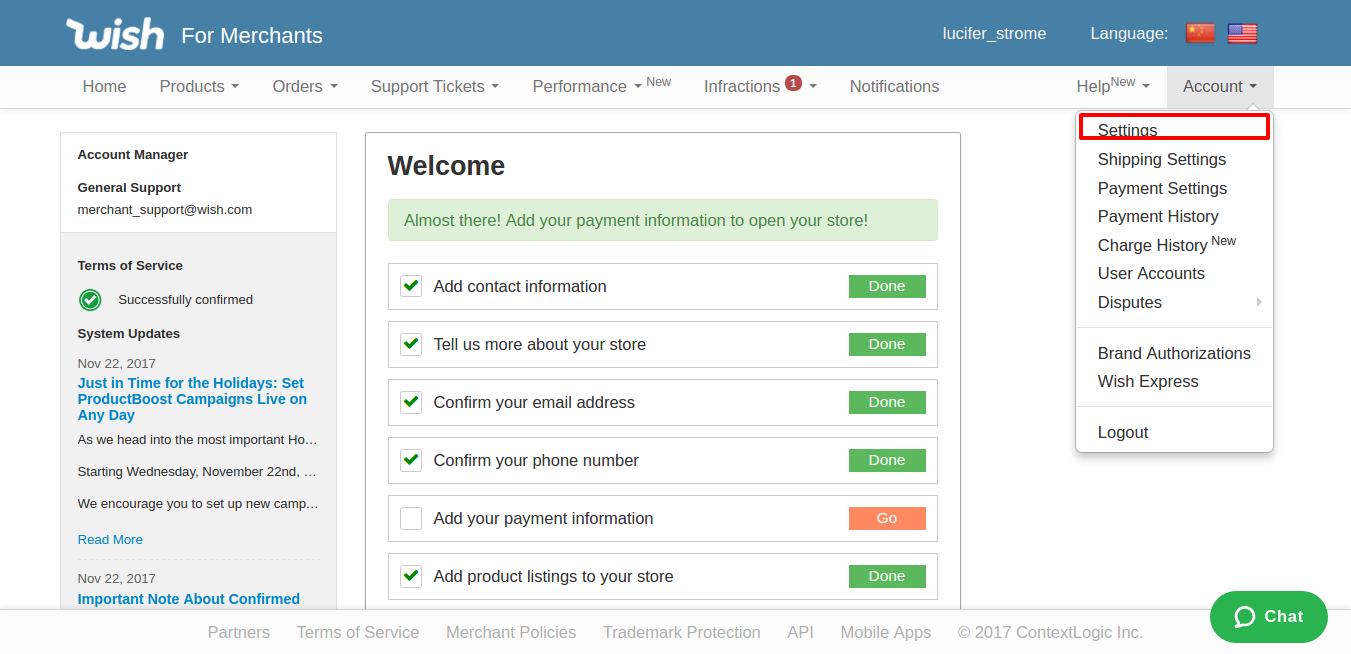1351x654 pixels.
Task: Go to the Home tab
Action: pos(104,87)
